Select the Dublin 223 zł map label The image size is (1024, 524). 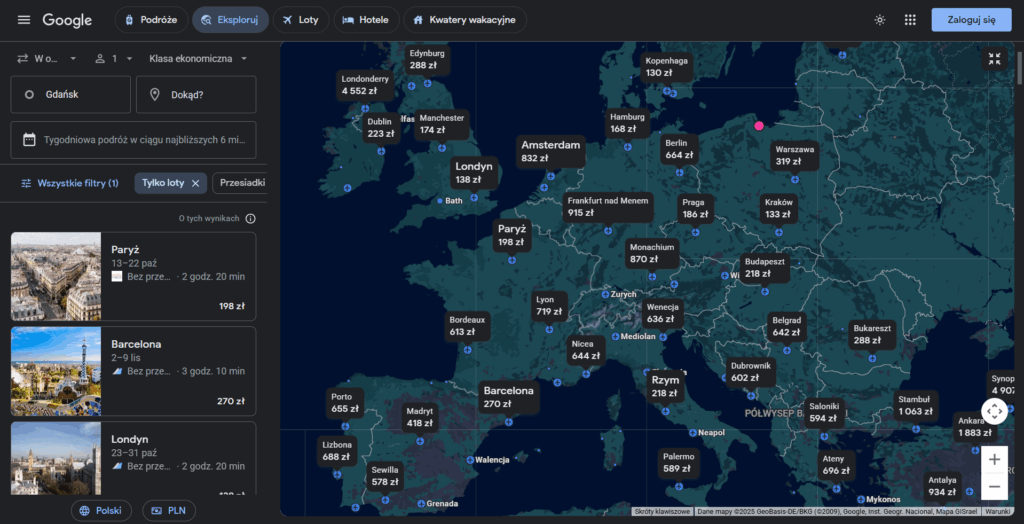(x=380, y=127)
